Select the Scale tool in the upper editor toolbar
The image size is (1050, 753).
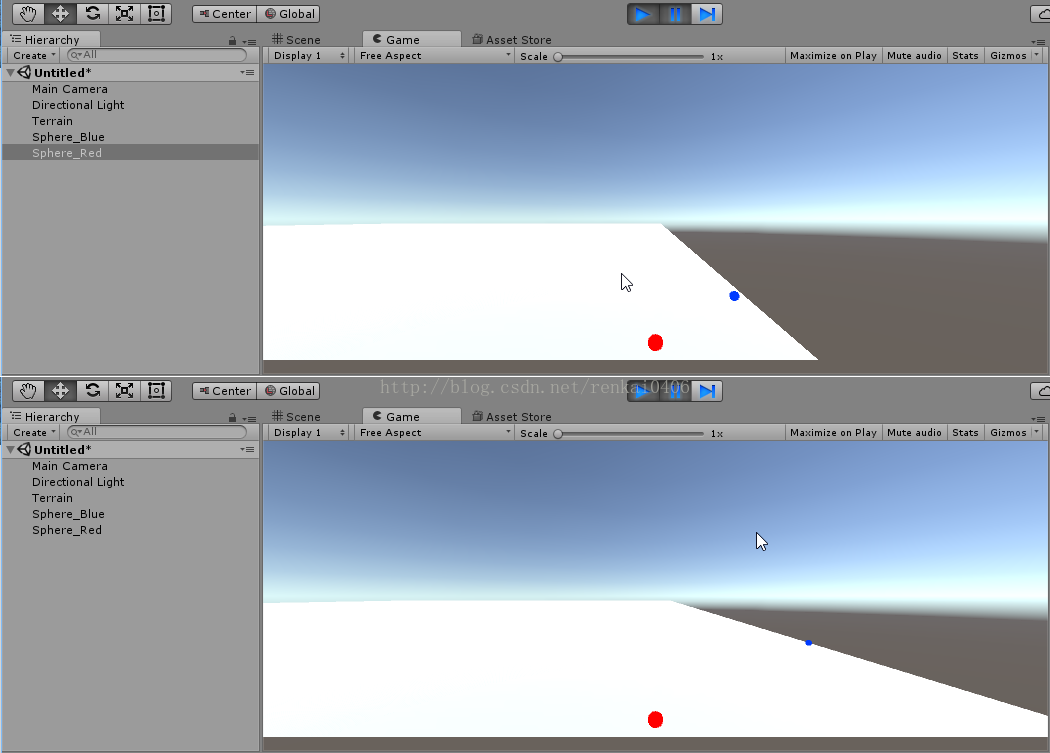pyautogui.click(x=125, y=13)
